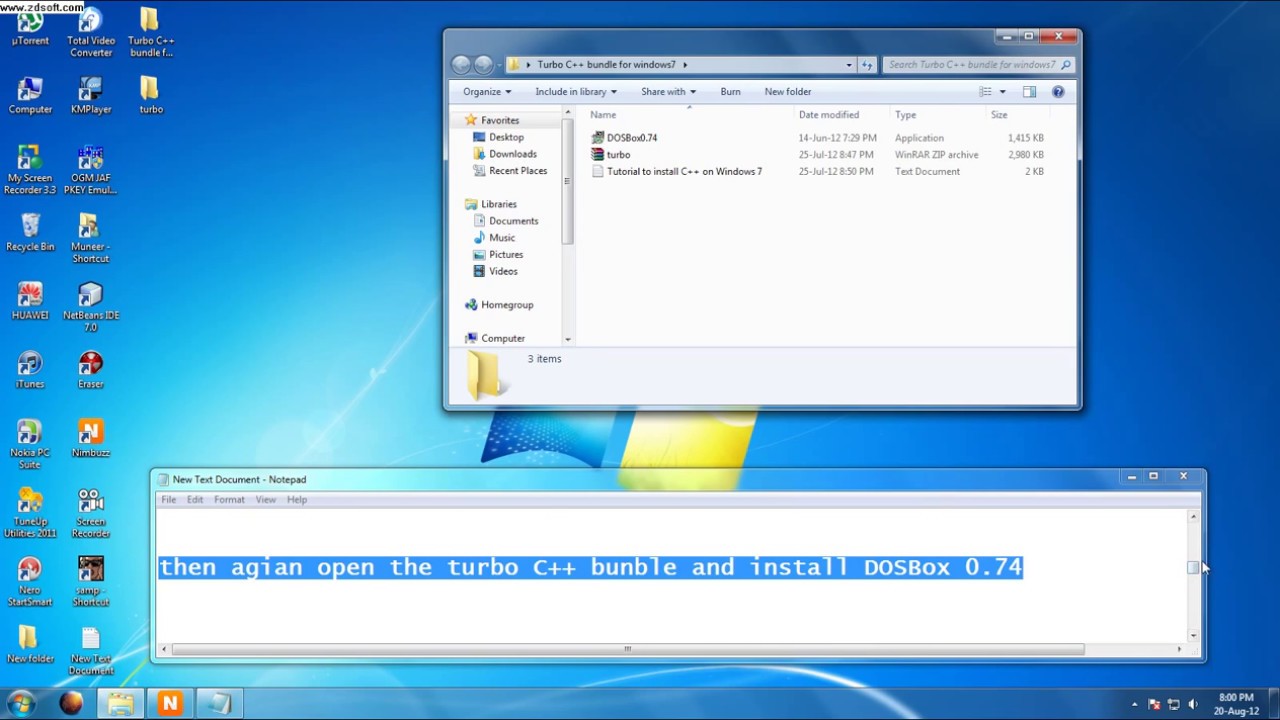Expand the breadcrumb arrow after the folder name
Viewport: 1280px width, 720px height.
685,65
